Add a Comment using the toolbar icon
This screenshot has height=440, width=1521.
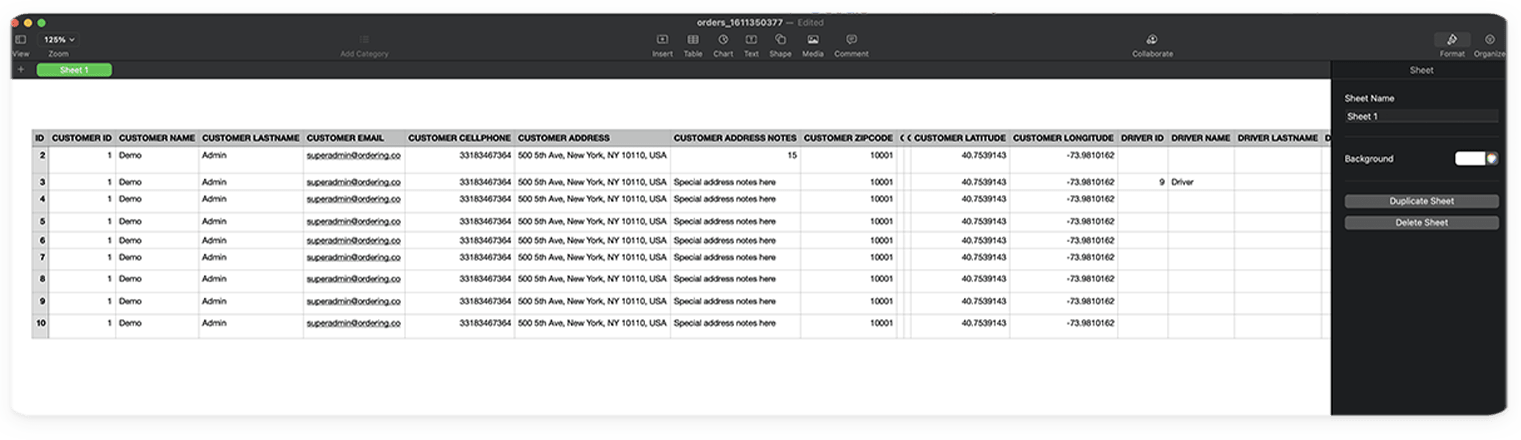(851, 39)
